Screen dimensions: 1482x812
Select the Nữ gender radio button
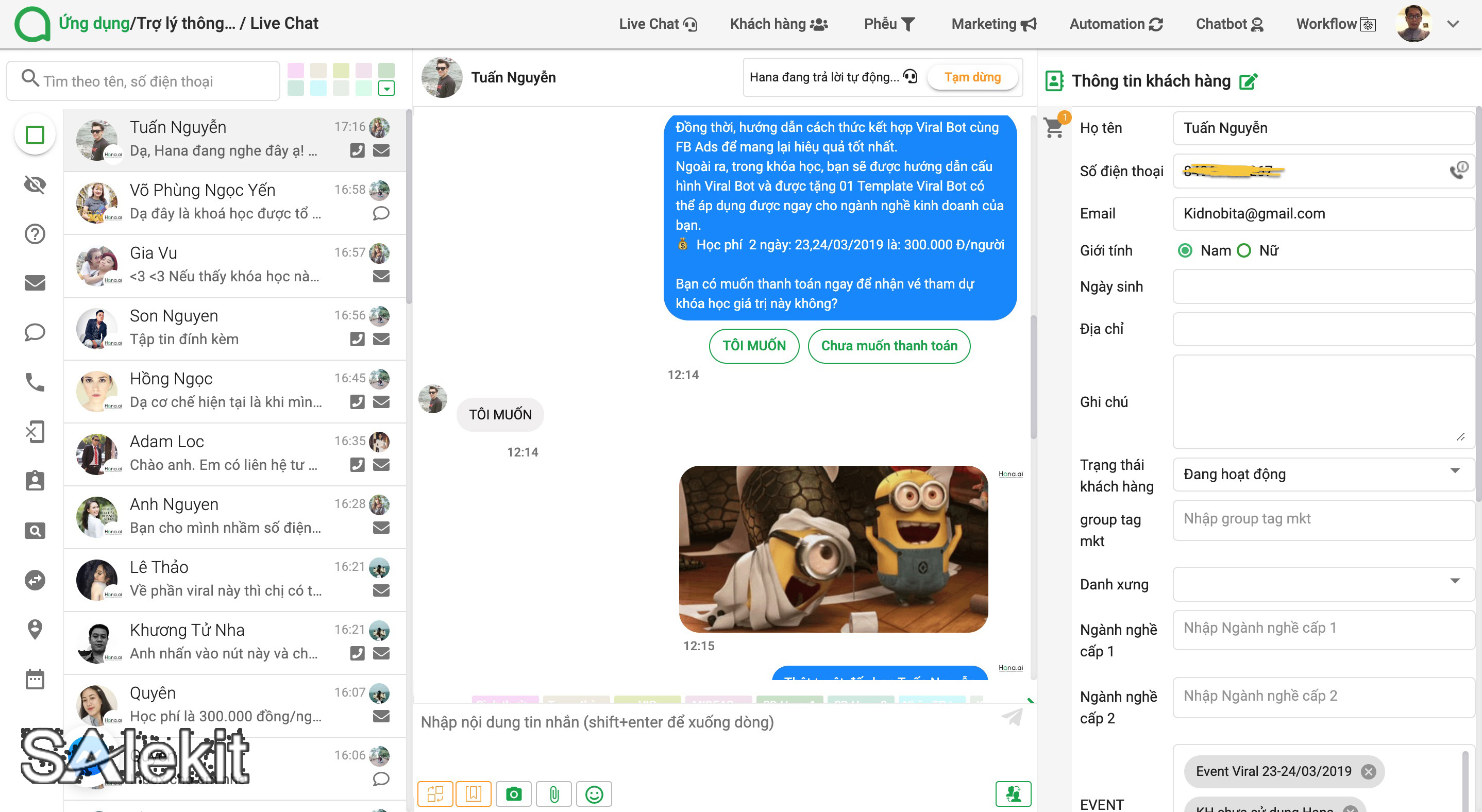pyautogui.click(x=1244, y=250)
